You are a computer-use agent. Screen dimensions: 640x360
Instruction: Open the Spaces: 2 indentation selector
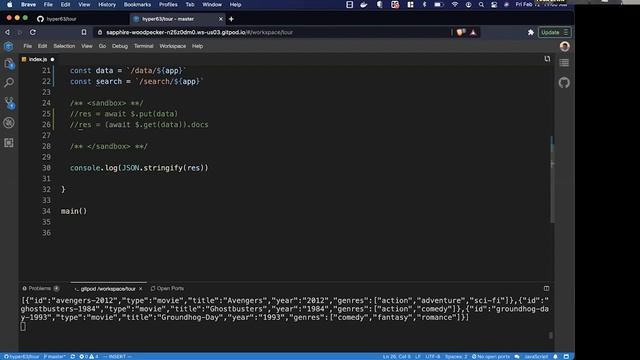click(456, 356)
